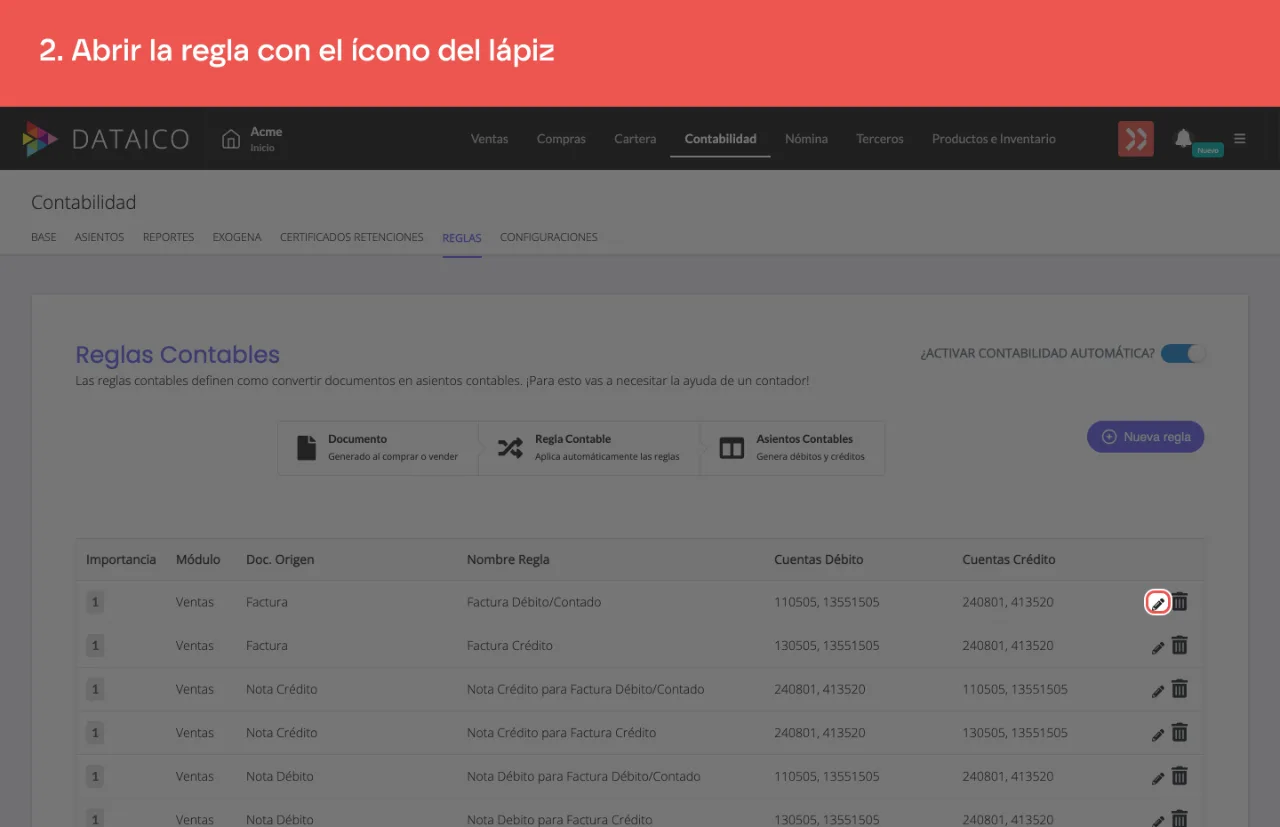Open Productos e Inventario menu

coord(994,139)
